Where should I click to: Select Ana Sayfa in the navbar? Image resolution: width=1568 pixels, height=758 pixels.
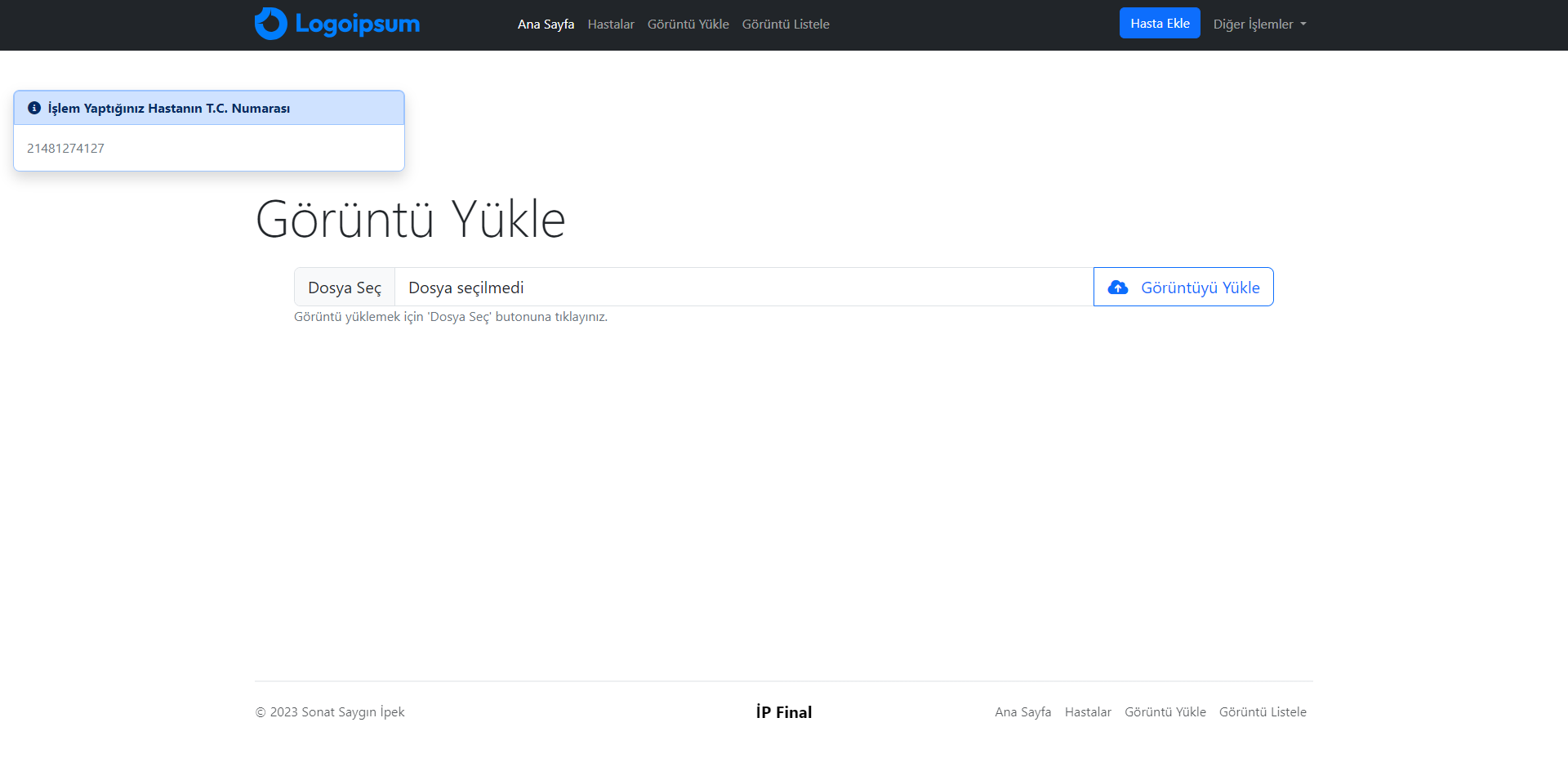pos(546,24)
